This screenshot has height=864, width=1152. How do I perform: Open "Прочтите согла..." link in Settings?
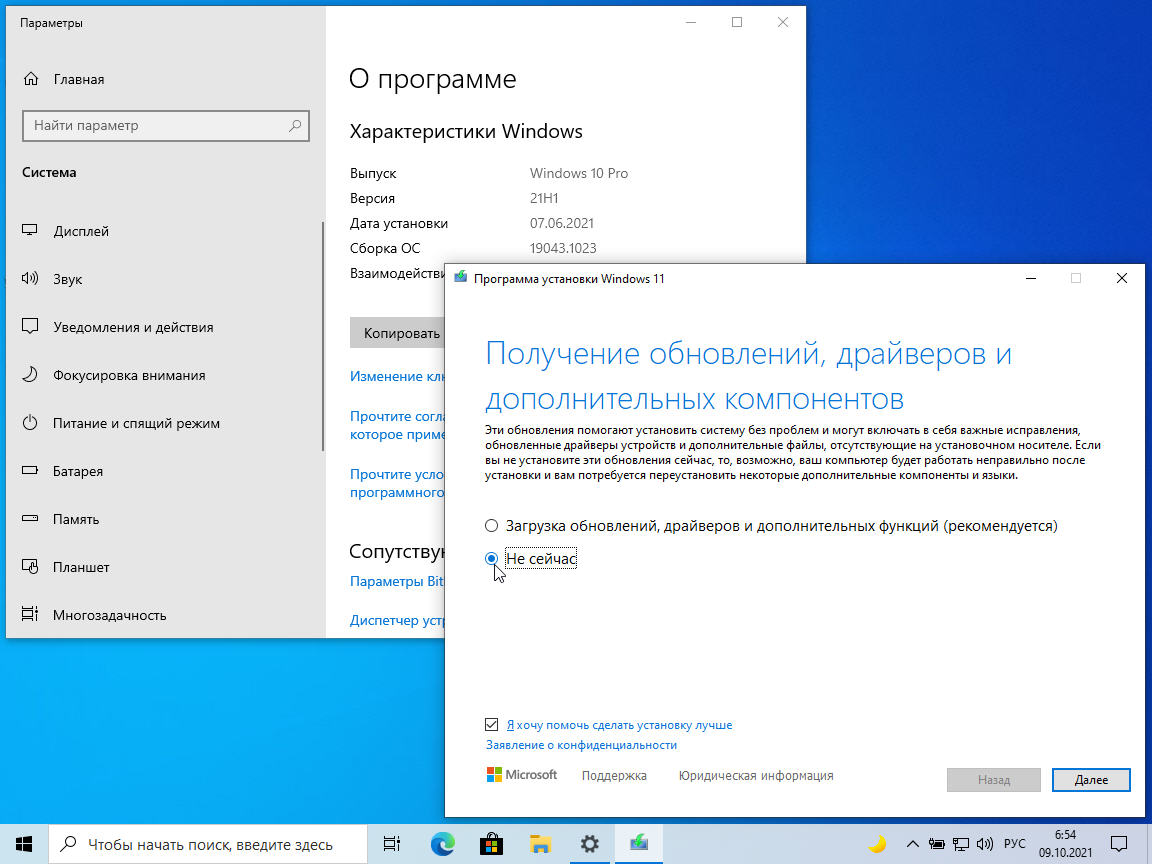(397, 425)
